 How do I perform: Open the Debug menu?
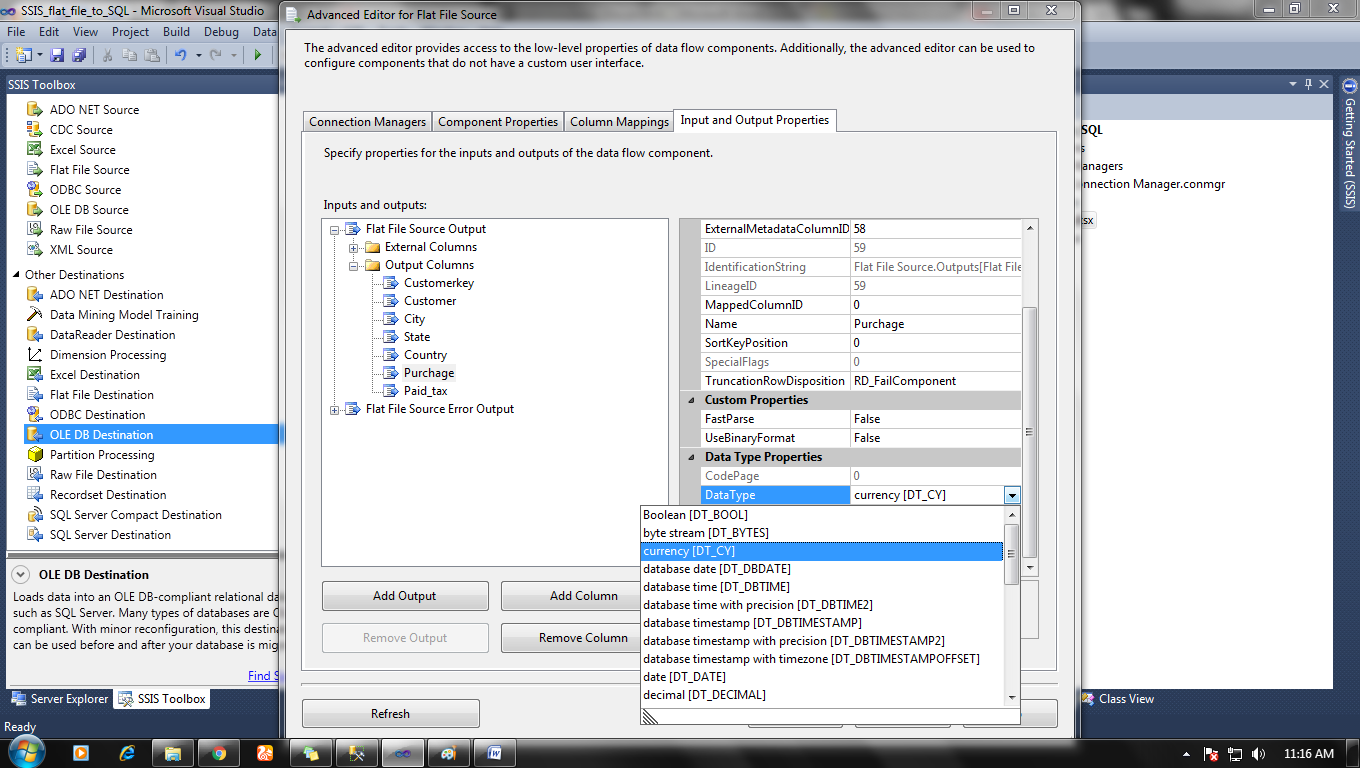(222, 32)
